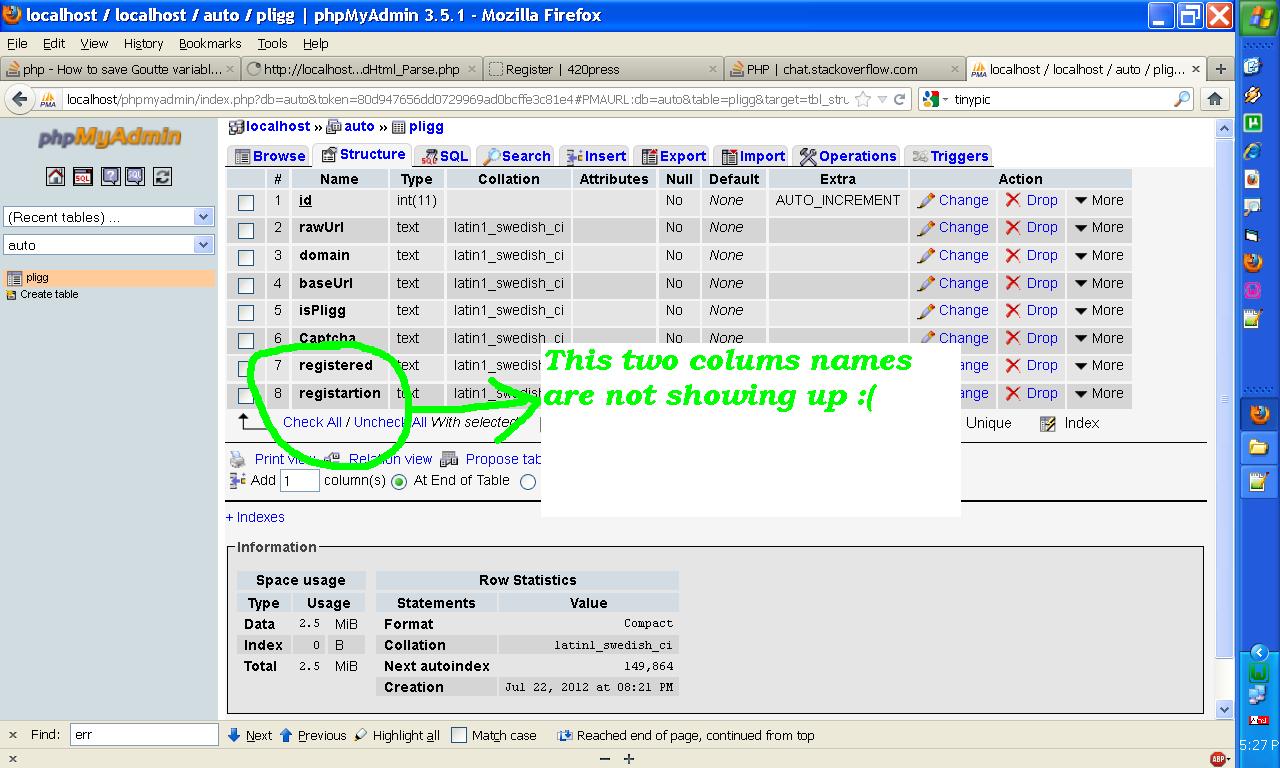Check the isPligg column checkbox
The image size is (1280, 768).
point(246,312)
